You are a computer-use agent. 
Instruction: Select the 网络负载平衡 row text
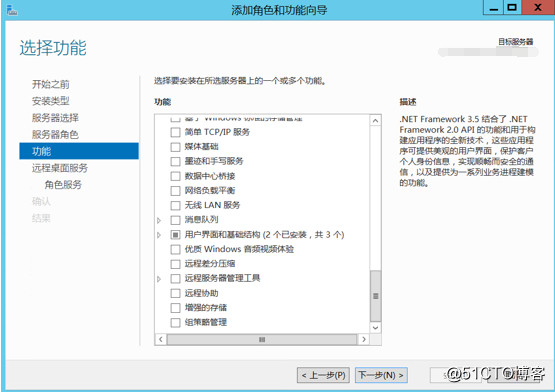tap(210, 191)
